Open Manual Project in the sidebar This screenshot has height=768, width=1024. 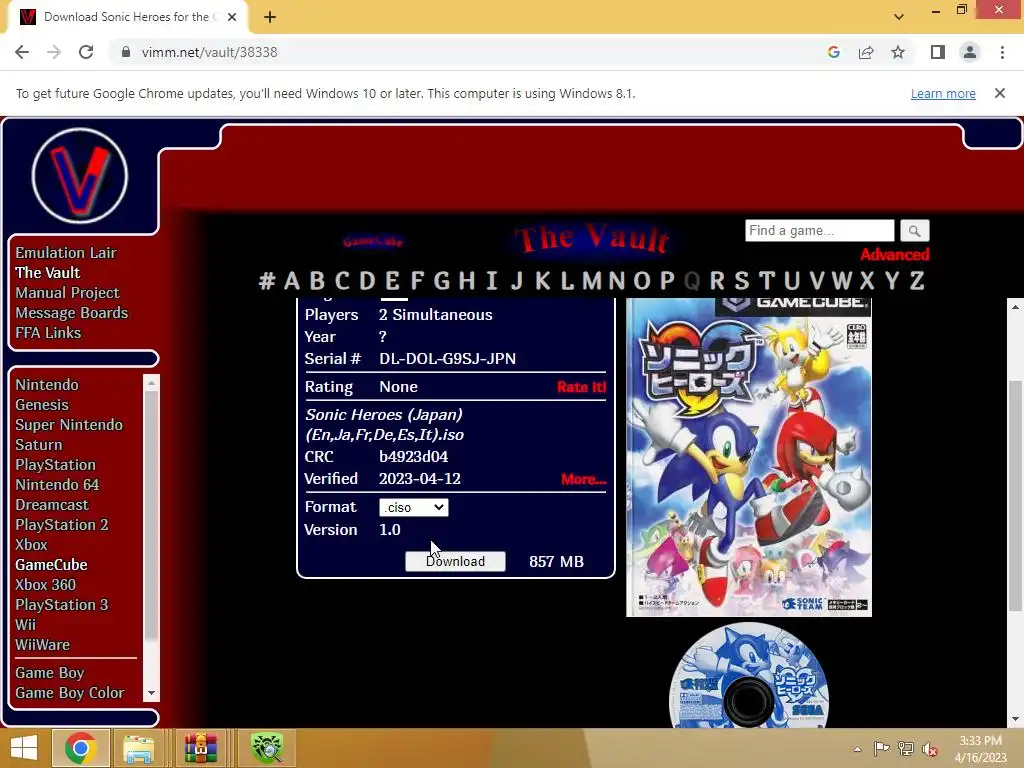pyautogui.click(x=67, y=293)
